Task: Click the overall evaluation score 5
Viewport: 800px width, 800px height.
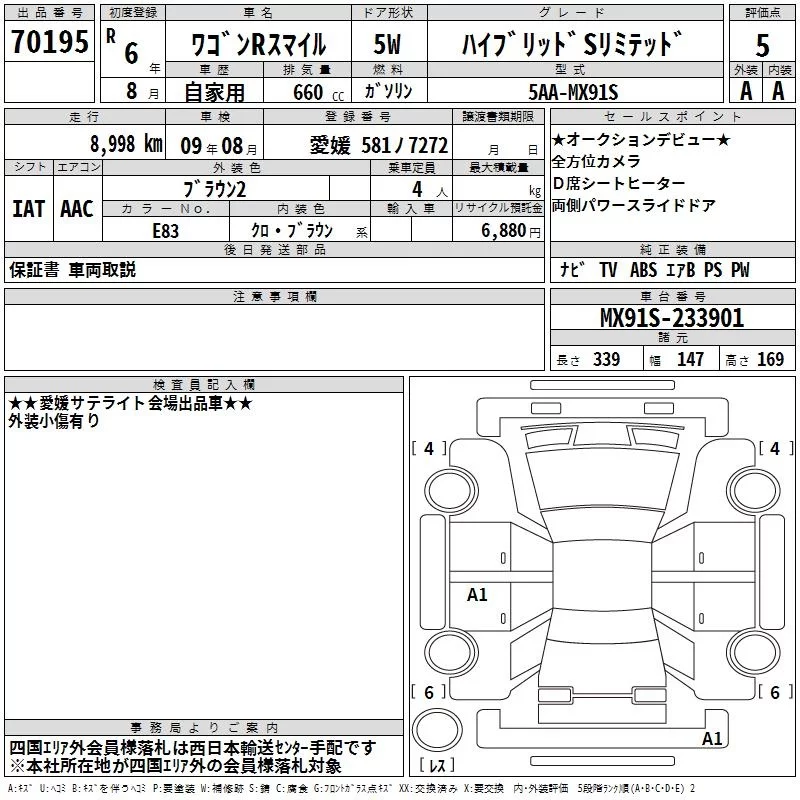Action: [762, 45]
